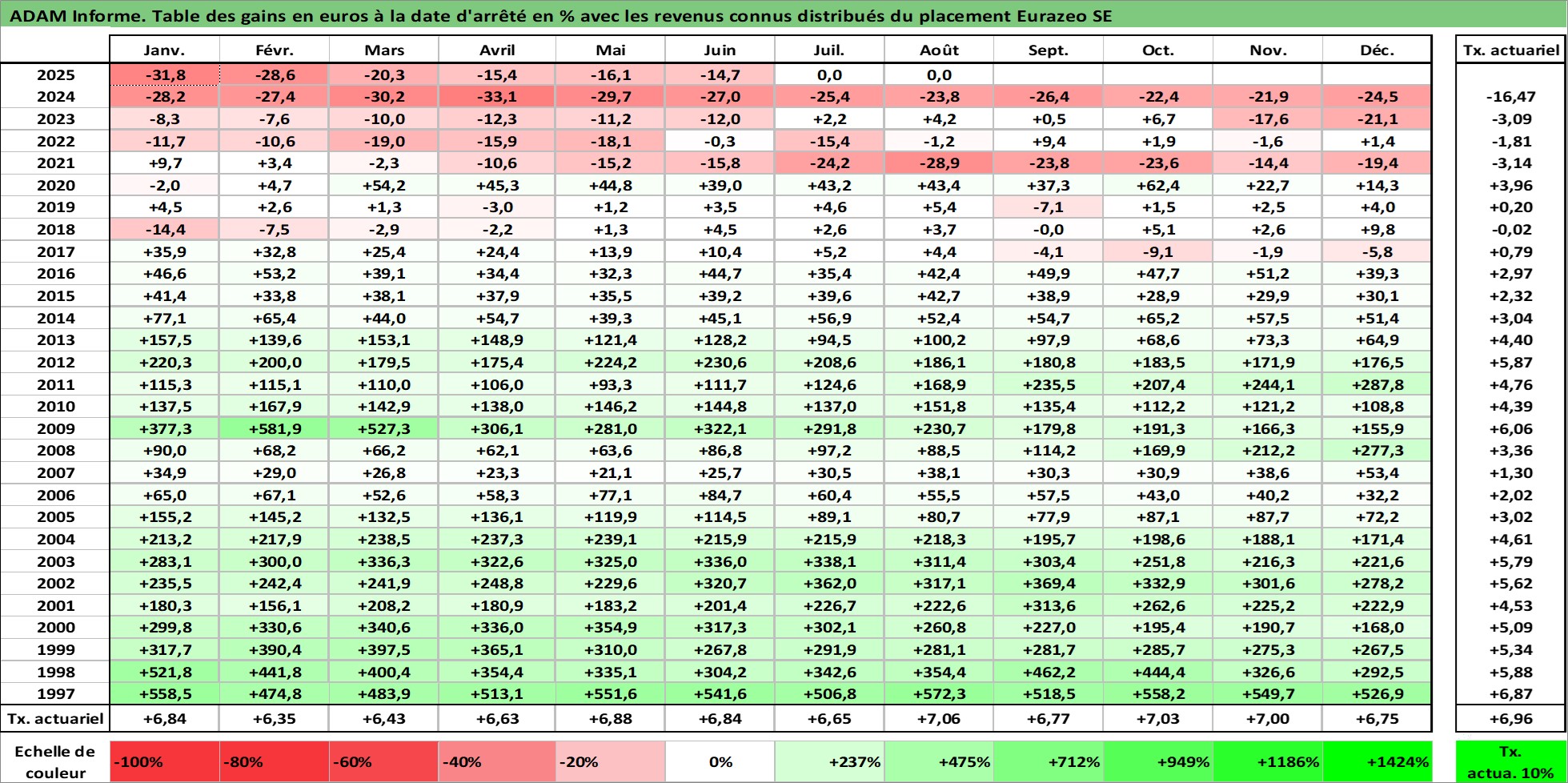1568x783 pixels.
Task: Select the Déc. column header
Action: pos(1377,50)
